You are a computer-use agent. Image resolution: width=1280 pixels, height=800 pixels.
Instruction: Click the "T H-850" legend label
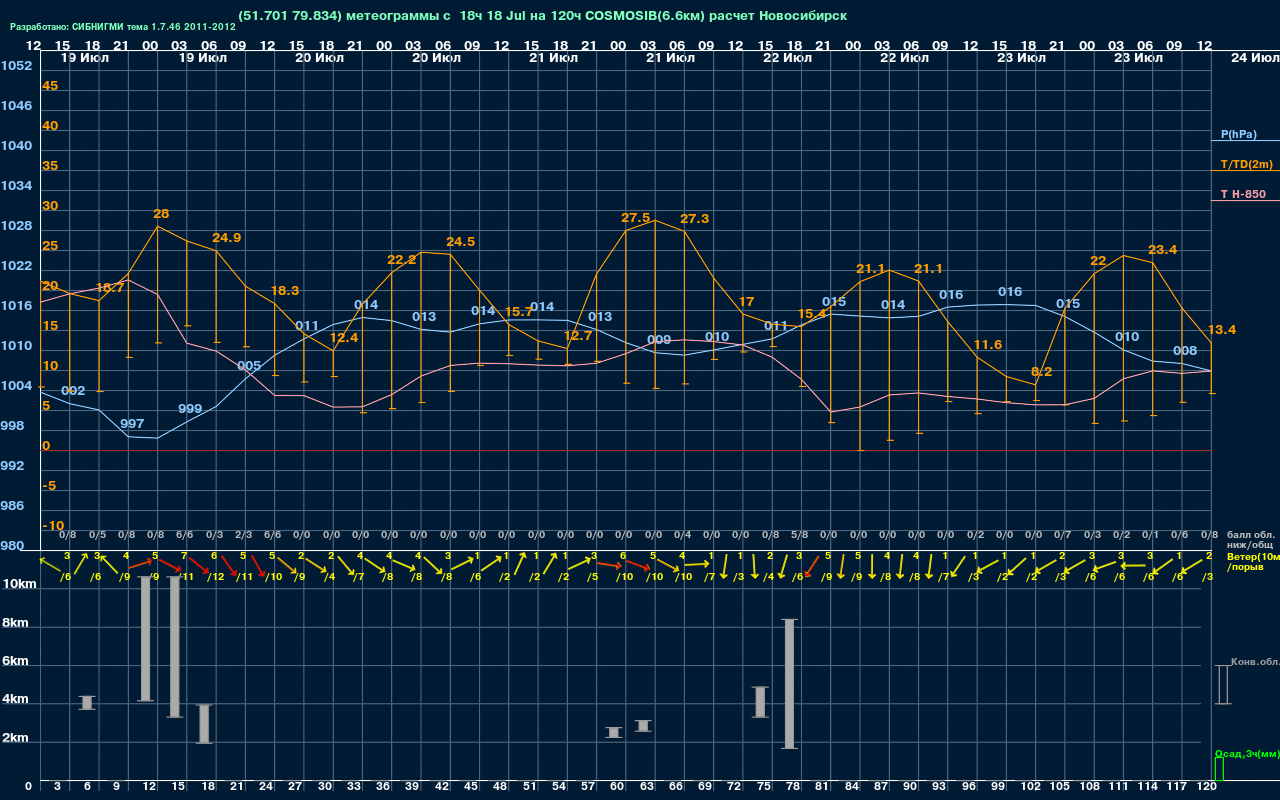pyautogui.click(x=1244, y=194)
